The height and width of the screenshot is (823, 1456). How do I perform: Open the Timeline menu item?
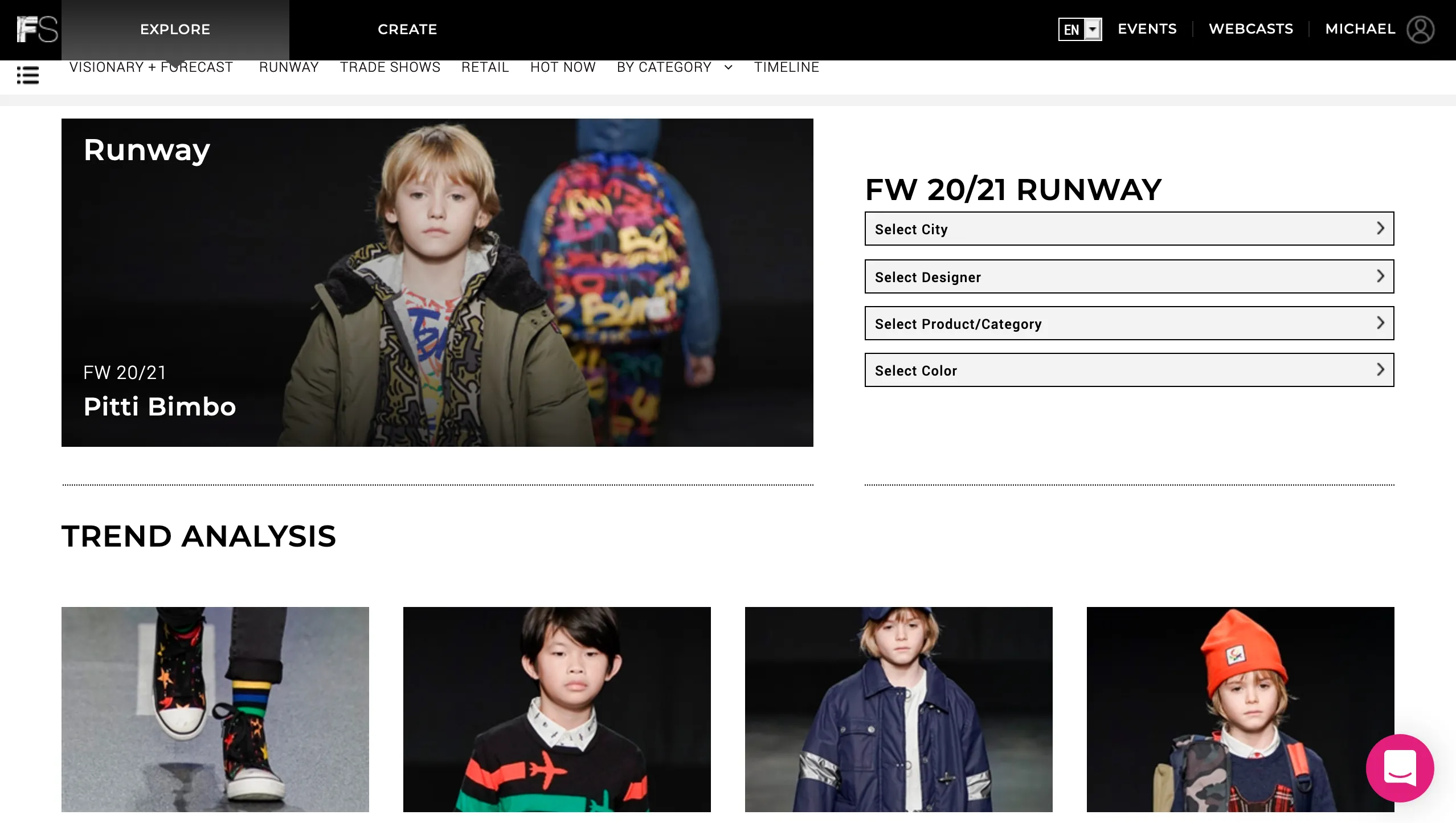coord(787,67)
